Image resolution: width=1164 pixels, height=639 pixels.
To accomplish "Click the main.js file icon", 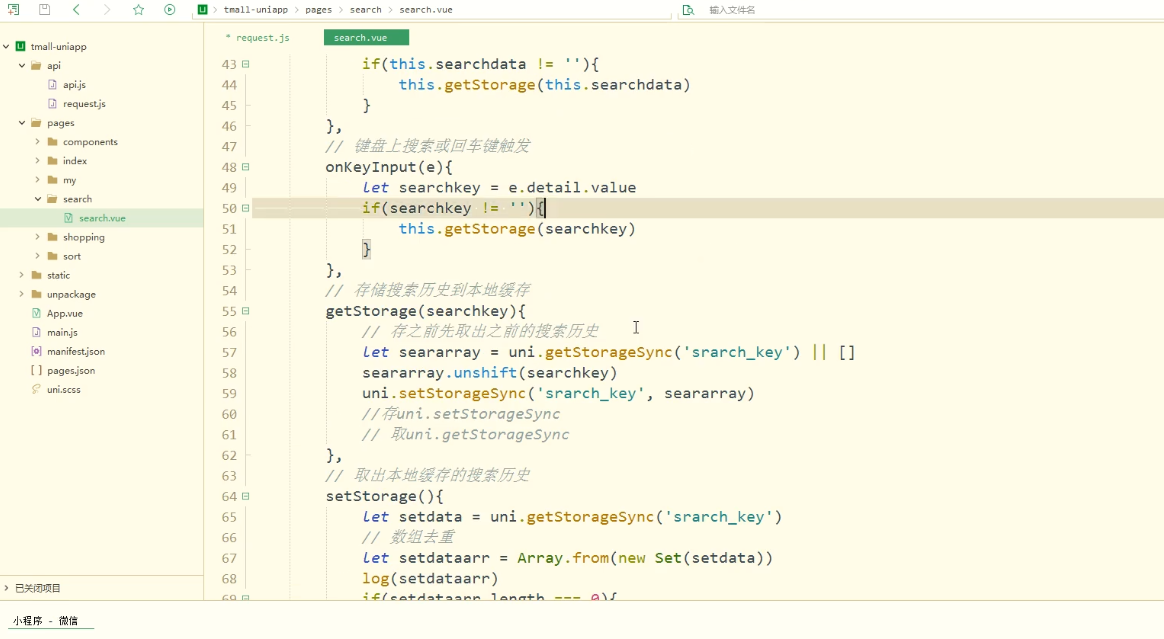I will pyautogui.click(x=36, y=332).
